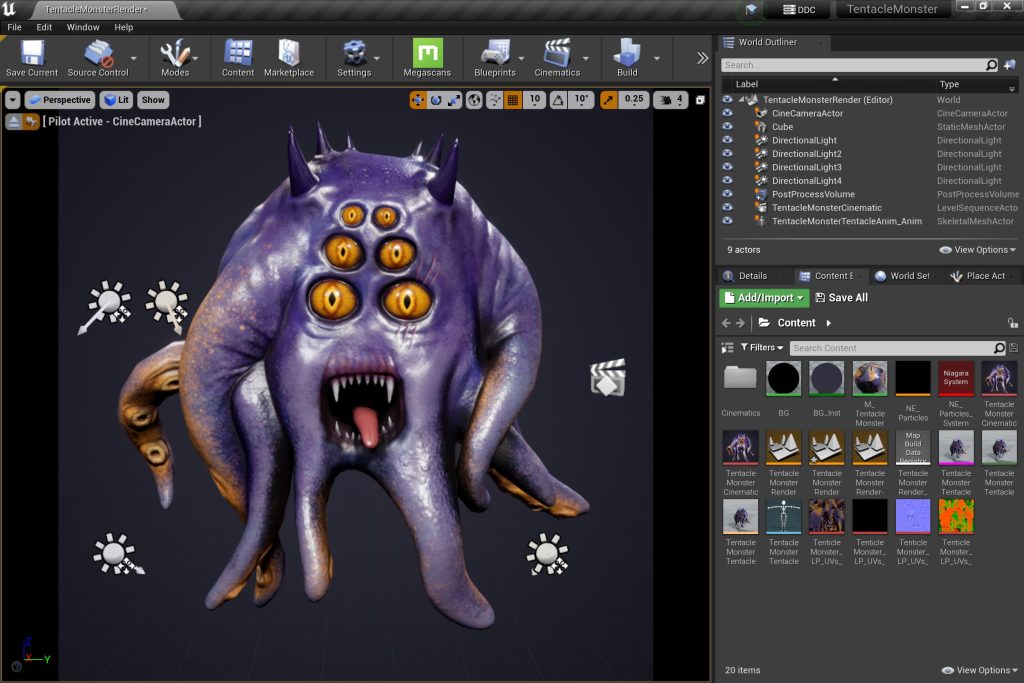Toggle visibility of DirectionalLight2
Viewport: 1024px width, 683px height.
point(728,153)
